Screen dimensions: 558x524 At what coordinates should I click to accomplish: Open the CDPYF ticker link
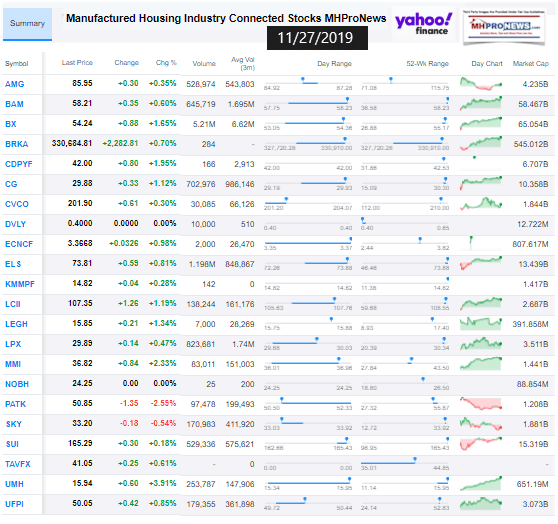pos(19,164)
